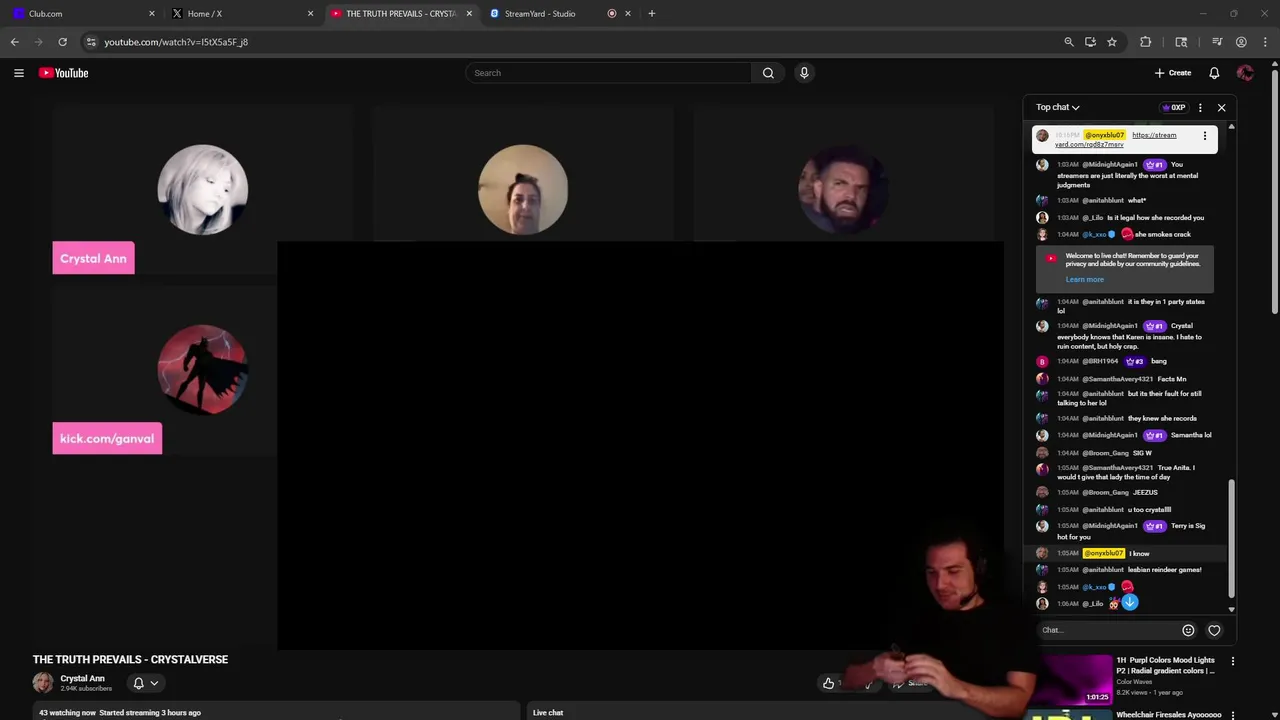Click the video title THE TRUTH PREVAILS - CRYSTALVERSE
Viewport: 1280px width, 720px height.
pyautogui.click(x=130, y=659)
